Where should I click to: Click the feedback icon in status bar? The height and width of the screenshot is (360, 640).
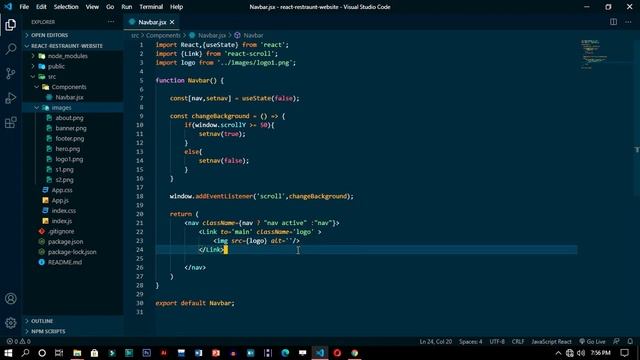click(x=616, y=341)
